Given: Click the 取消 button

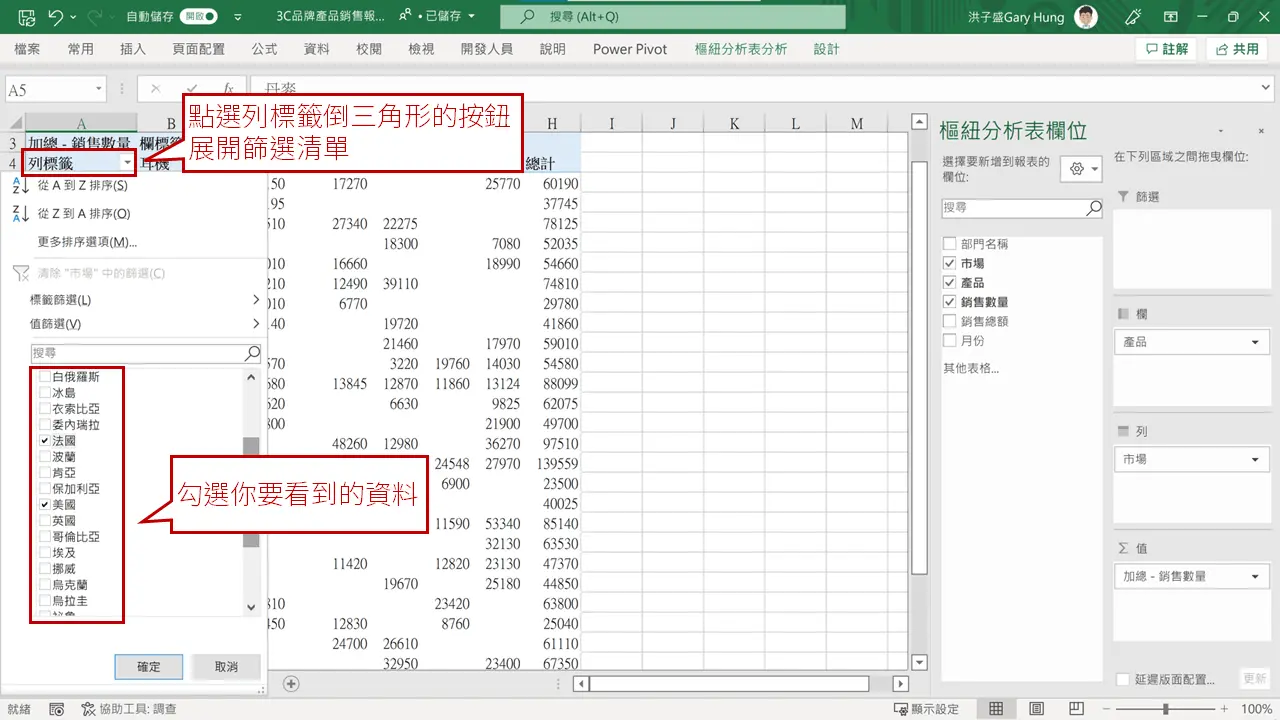Looking at the screenshot, I should click(x=226, y=667).
